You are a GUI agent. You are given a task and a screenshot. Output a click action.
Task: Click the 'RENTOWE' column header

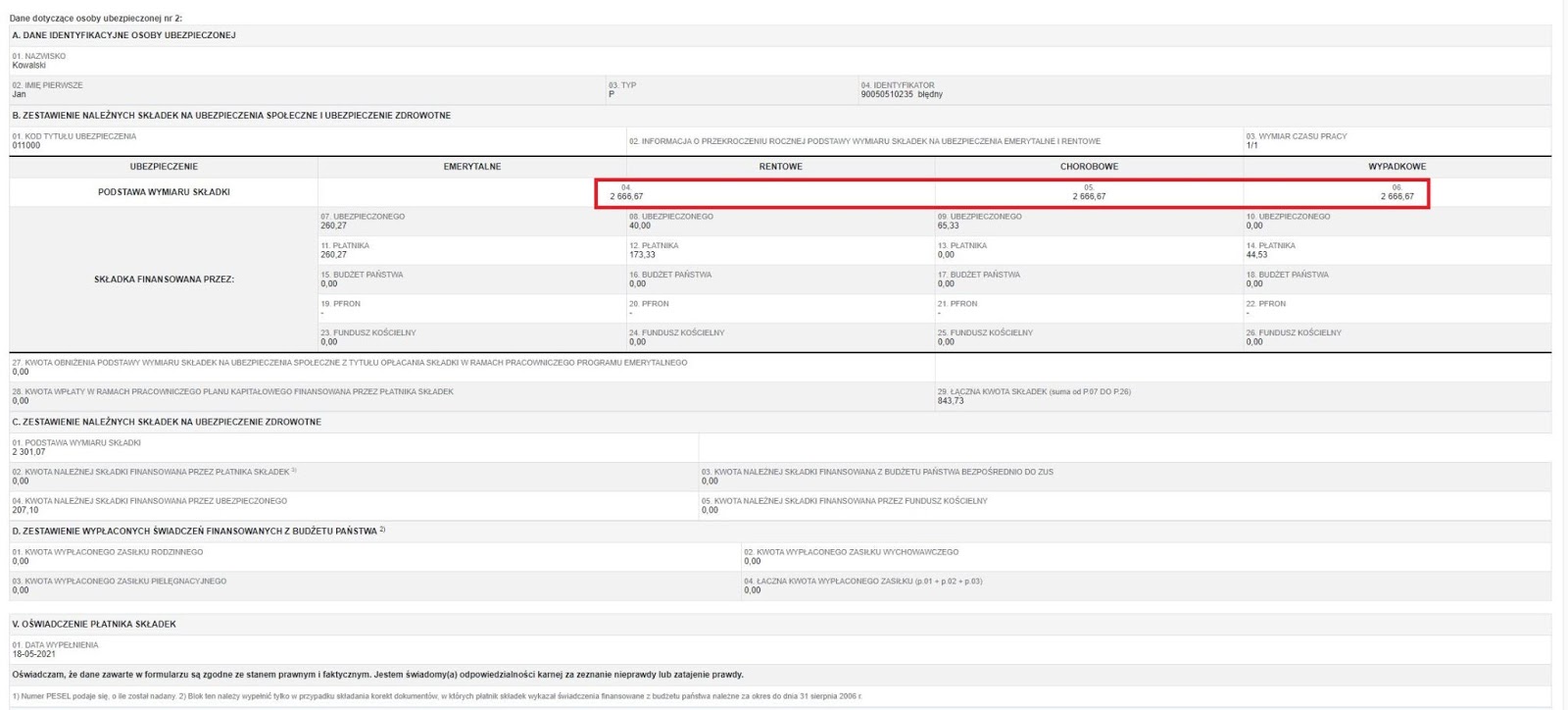(781, 167)
